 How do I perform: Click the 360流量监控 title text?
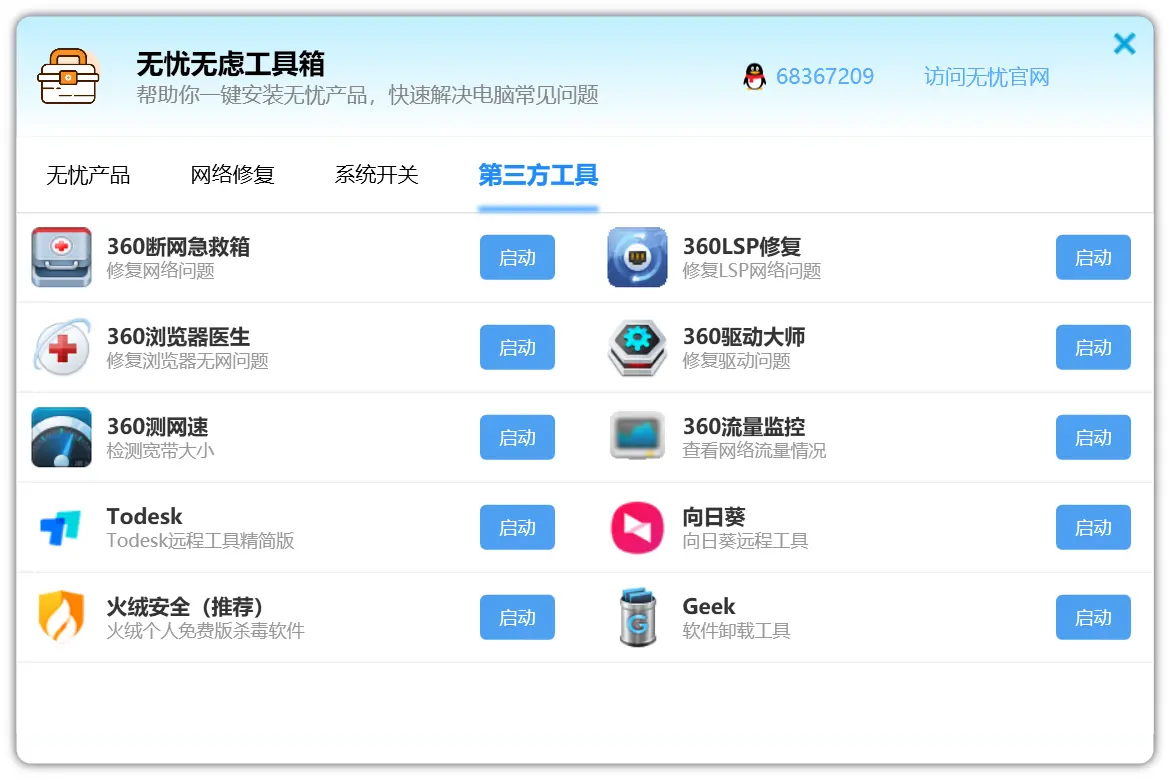click(x=743, y=426)
